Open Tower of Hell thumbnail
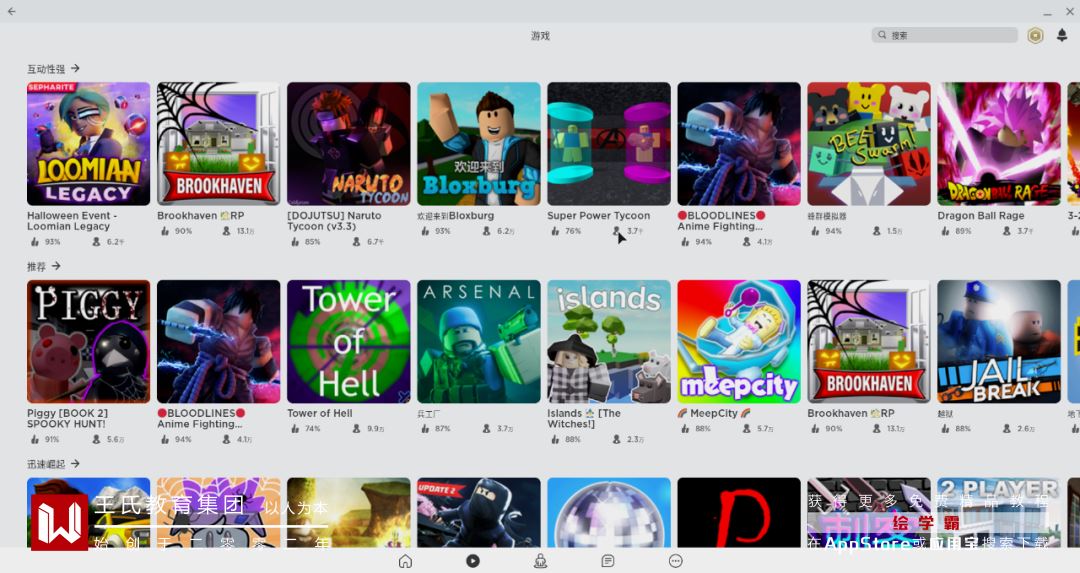The height and width of the screenshot is (573, 1080). [x=349, y=342]
